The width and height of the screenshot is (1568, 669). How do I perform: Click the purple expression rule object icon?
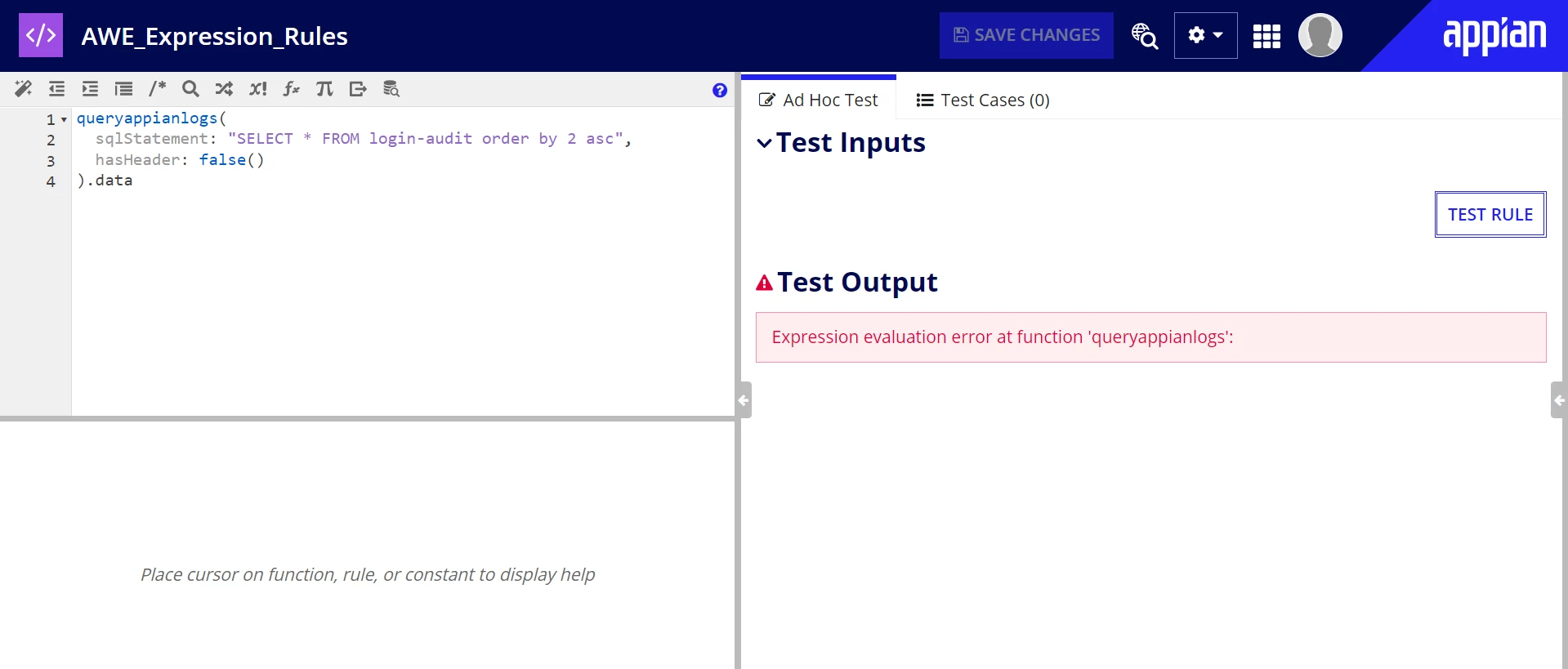point(41,35)
